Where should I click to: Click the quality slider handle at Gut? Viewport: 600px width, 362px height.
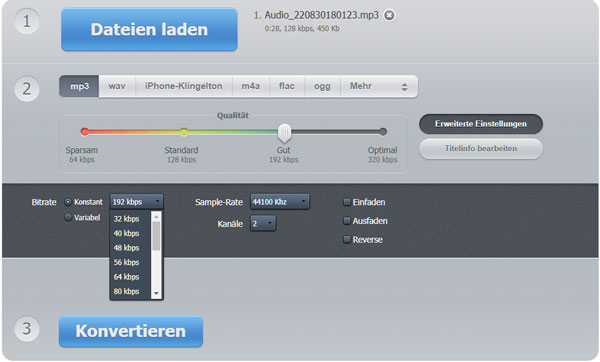point(284,133)
